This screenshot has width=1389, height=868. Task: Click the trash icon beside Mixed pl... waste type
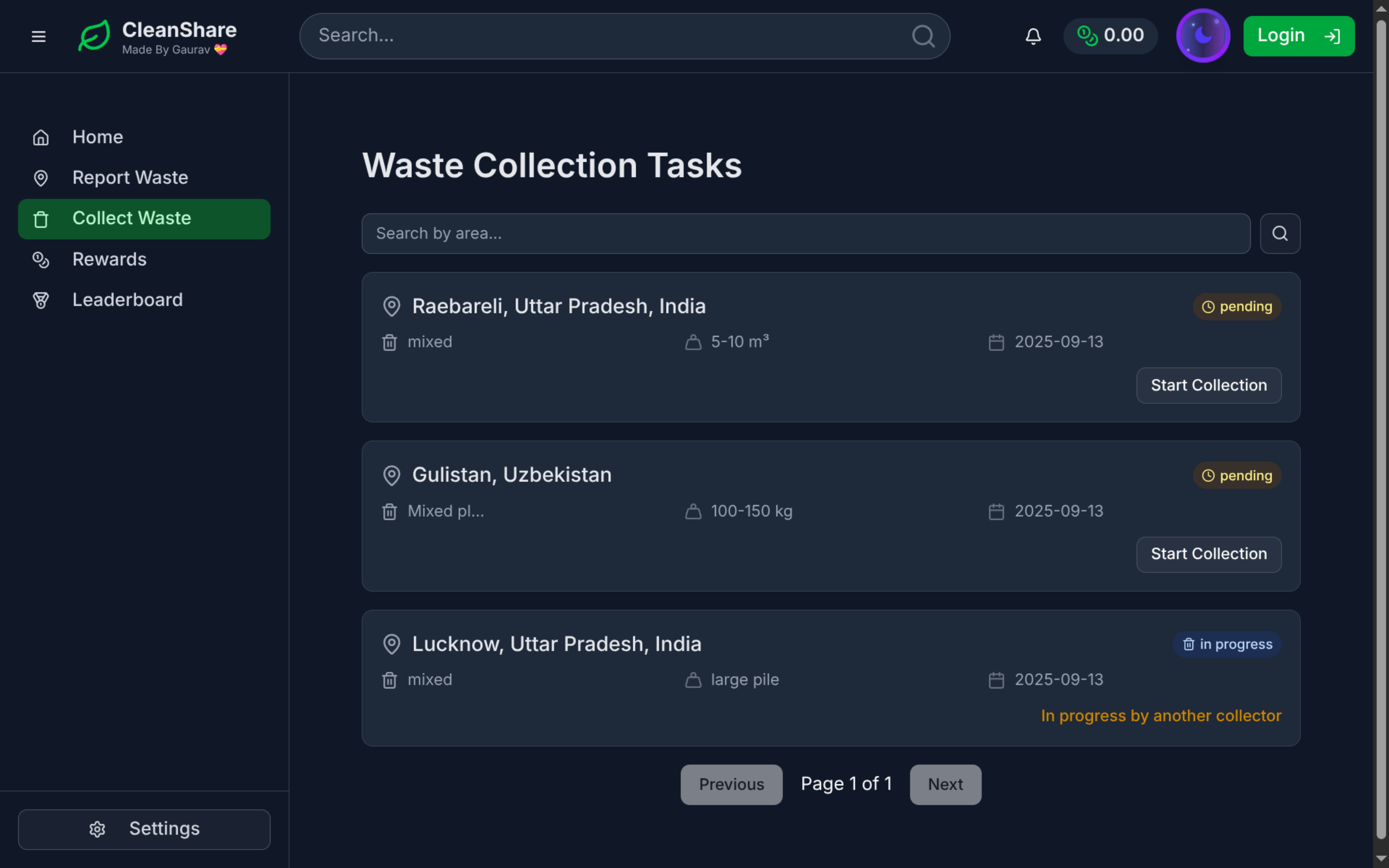390,511
